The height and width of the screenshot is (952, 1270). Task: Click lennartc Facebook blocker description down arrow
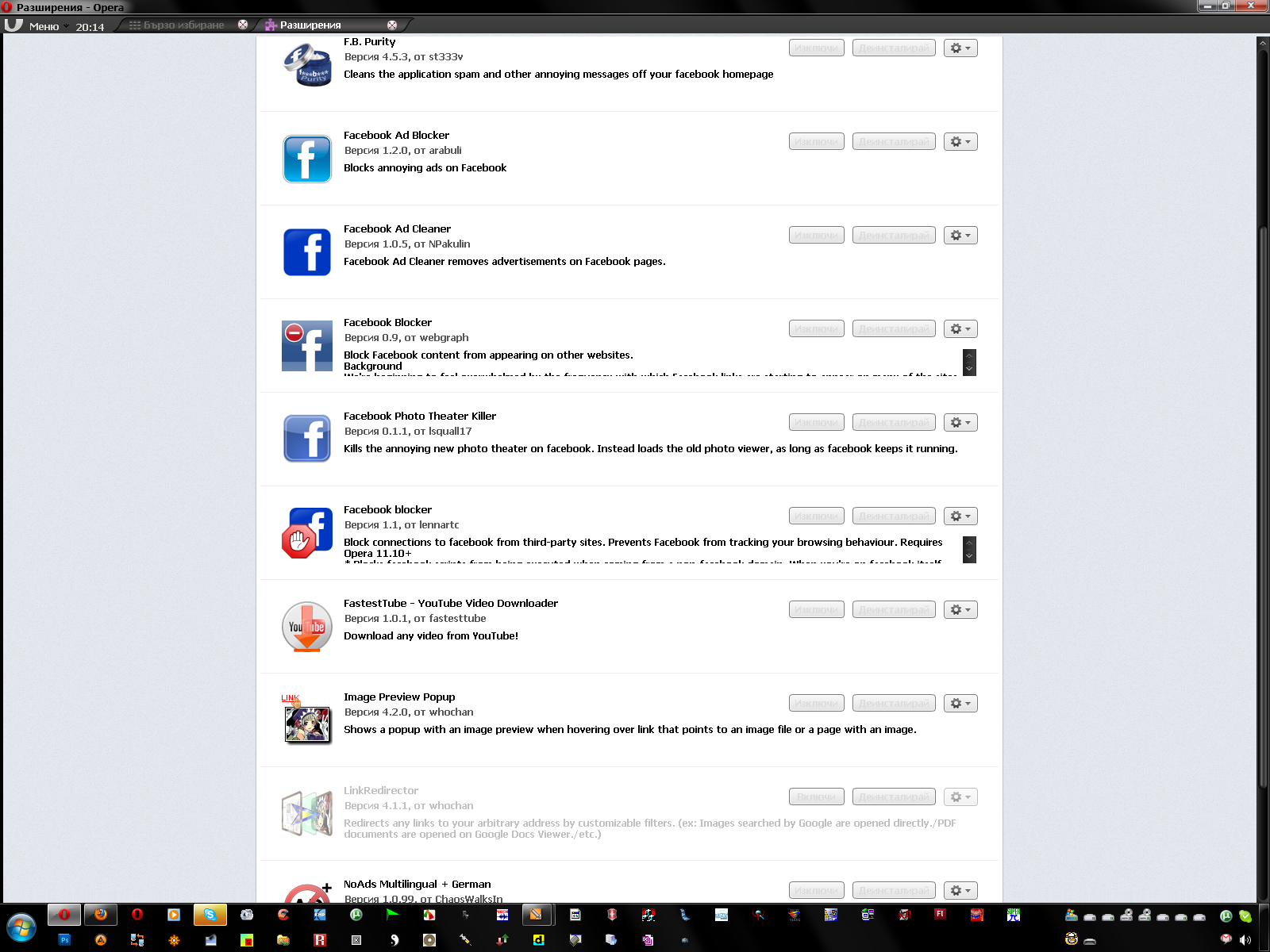969,556
